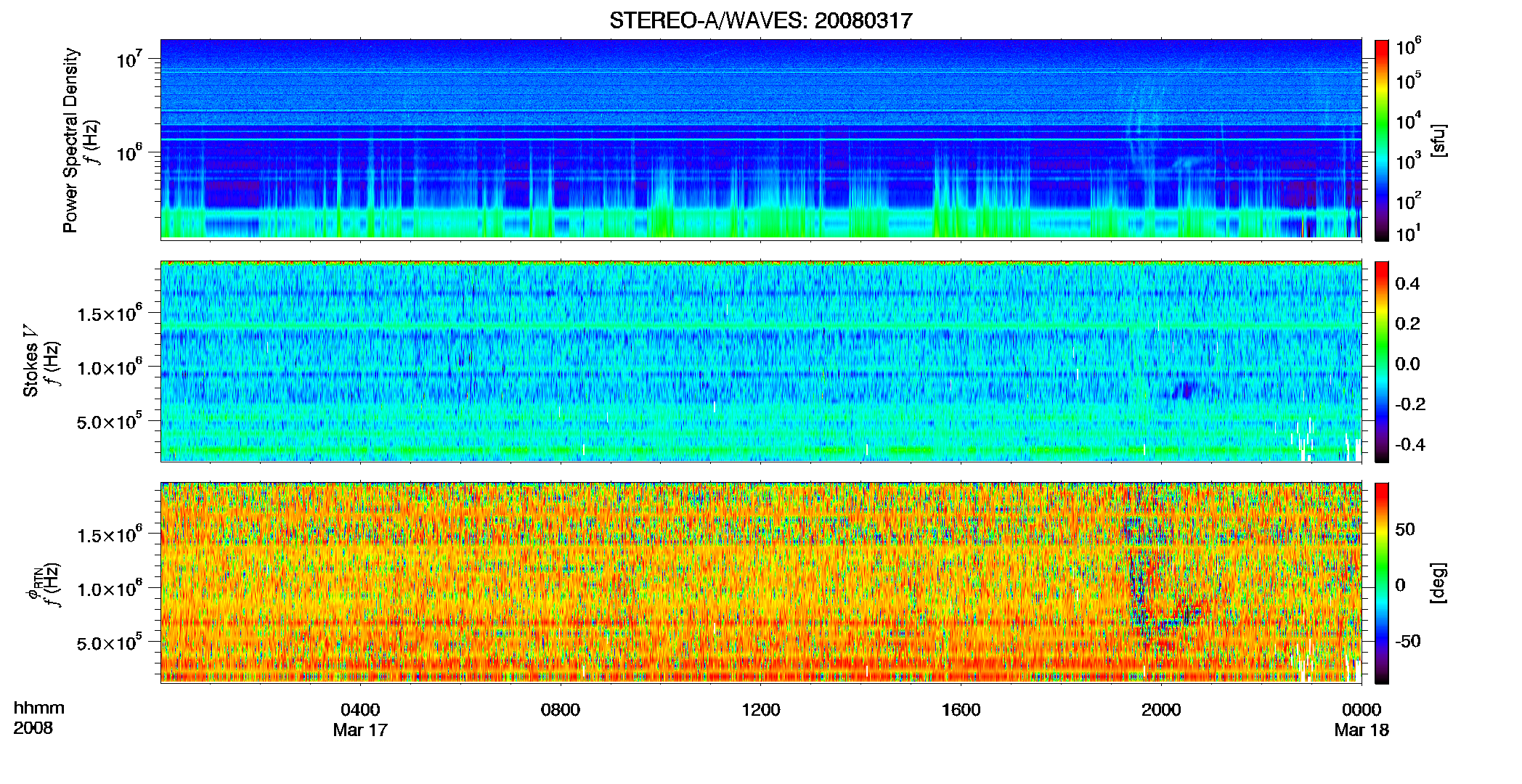Click the hhmm time format label
This screenshot has width=1522, height=784.
pyautogui.click(x=39, y=709)
